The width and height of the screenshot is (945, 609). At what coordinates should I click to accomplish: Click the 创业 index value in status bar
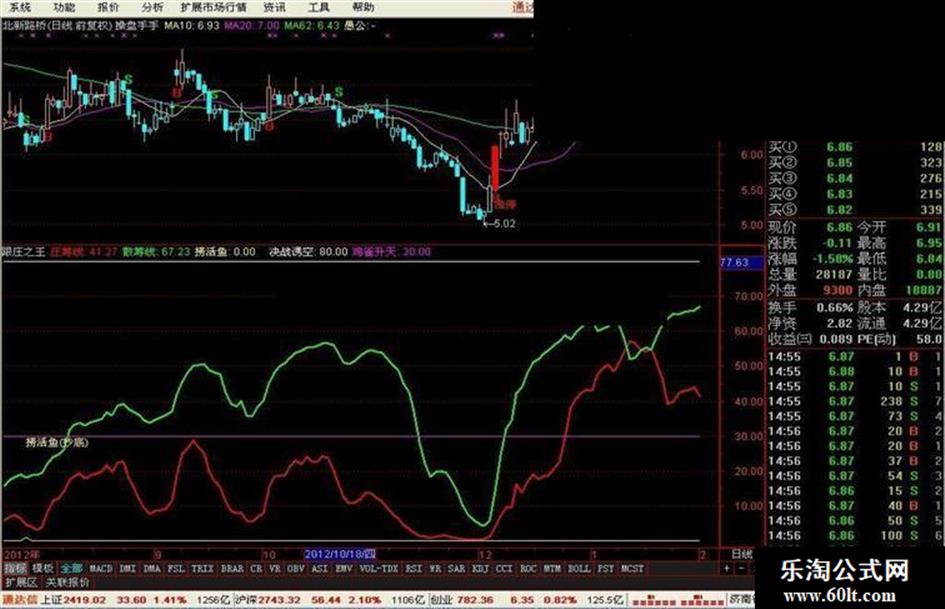point(476,600)
